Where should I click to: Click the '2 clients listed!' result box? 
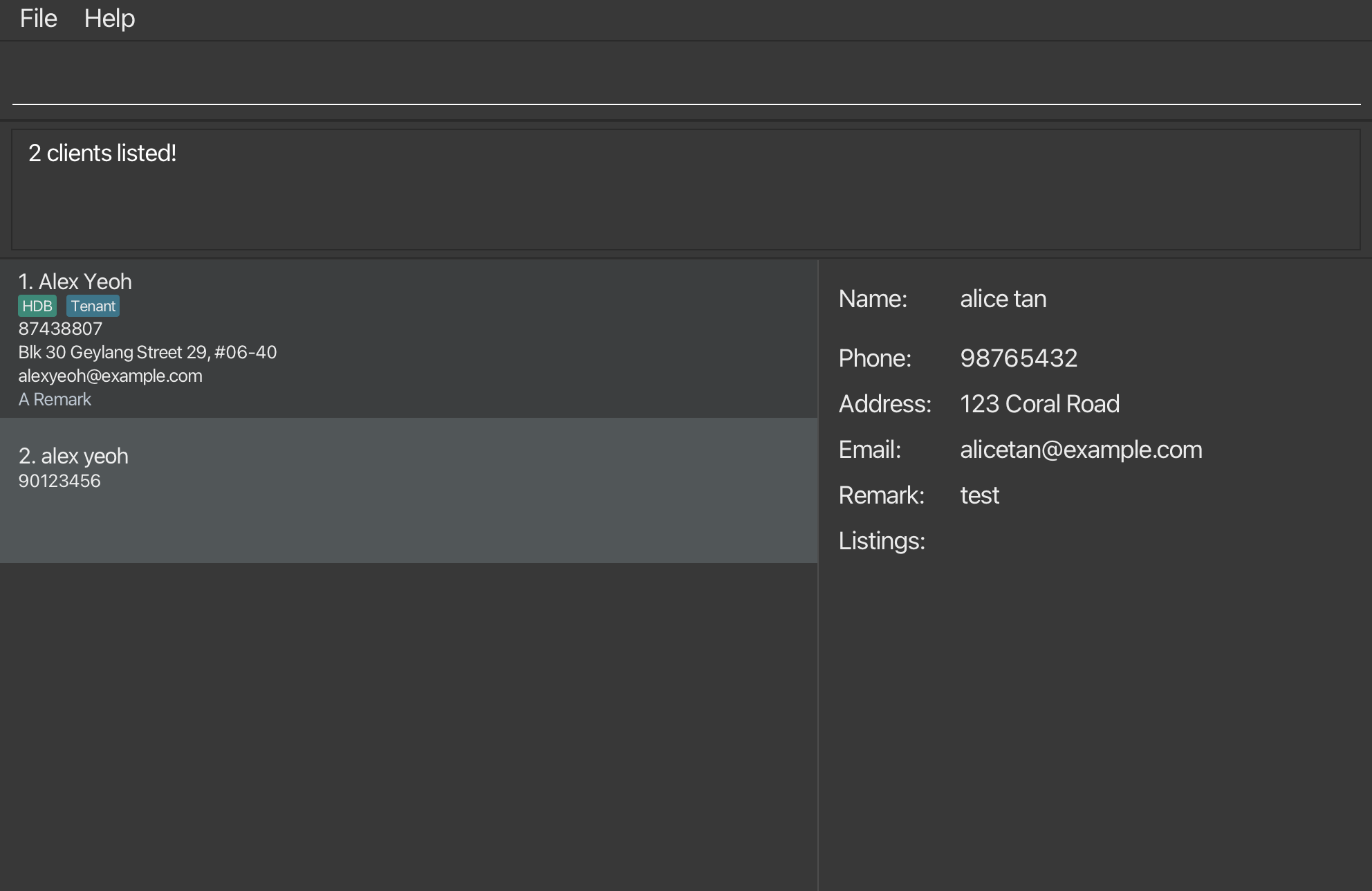(685, 189)
